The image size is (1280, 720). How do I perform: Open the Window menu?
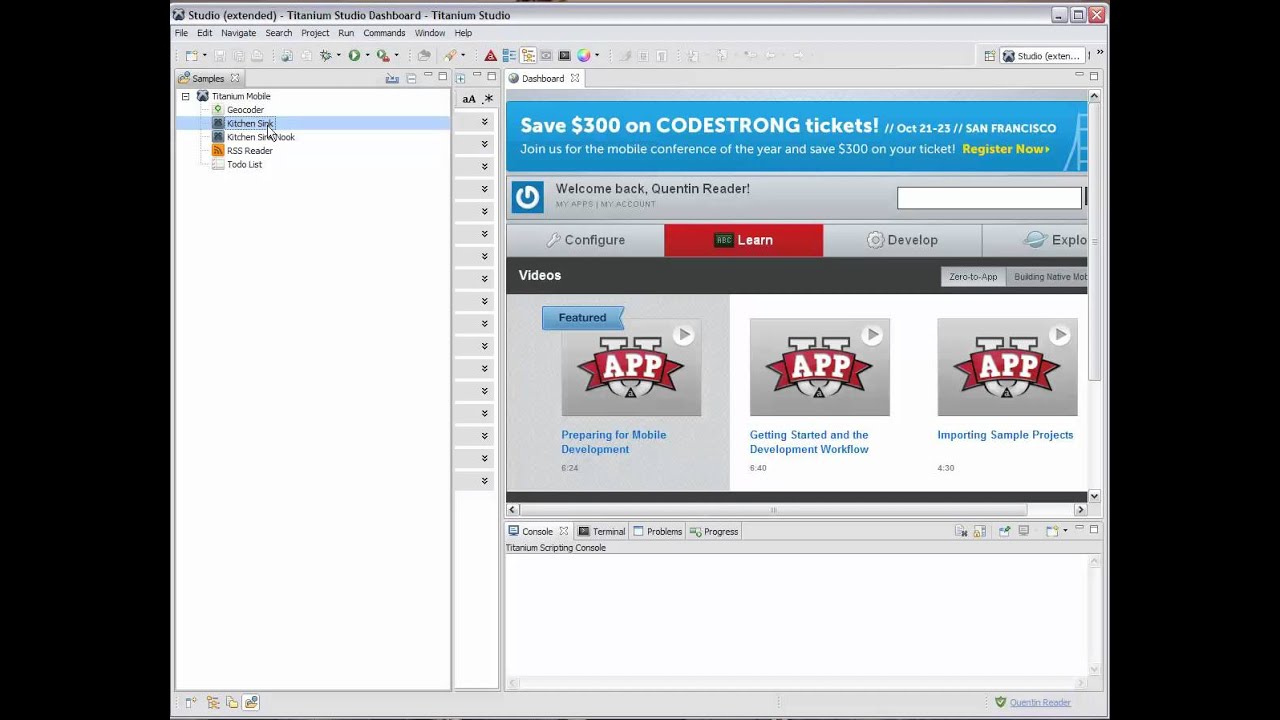pyautogui.click(x=430, y=33)
